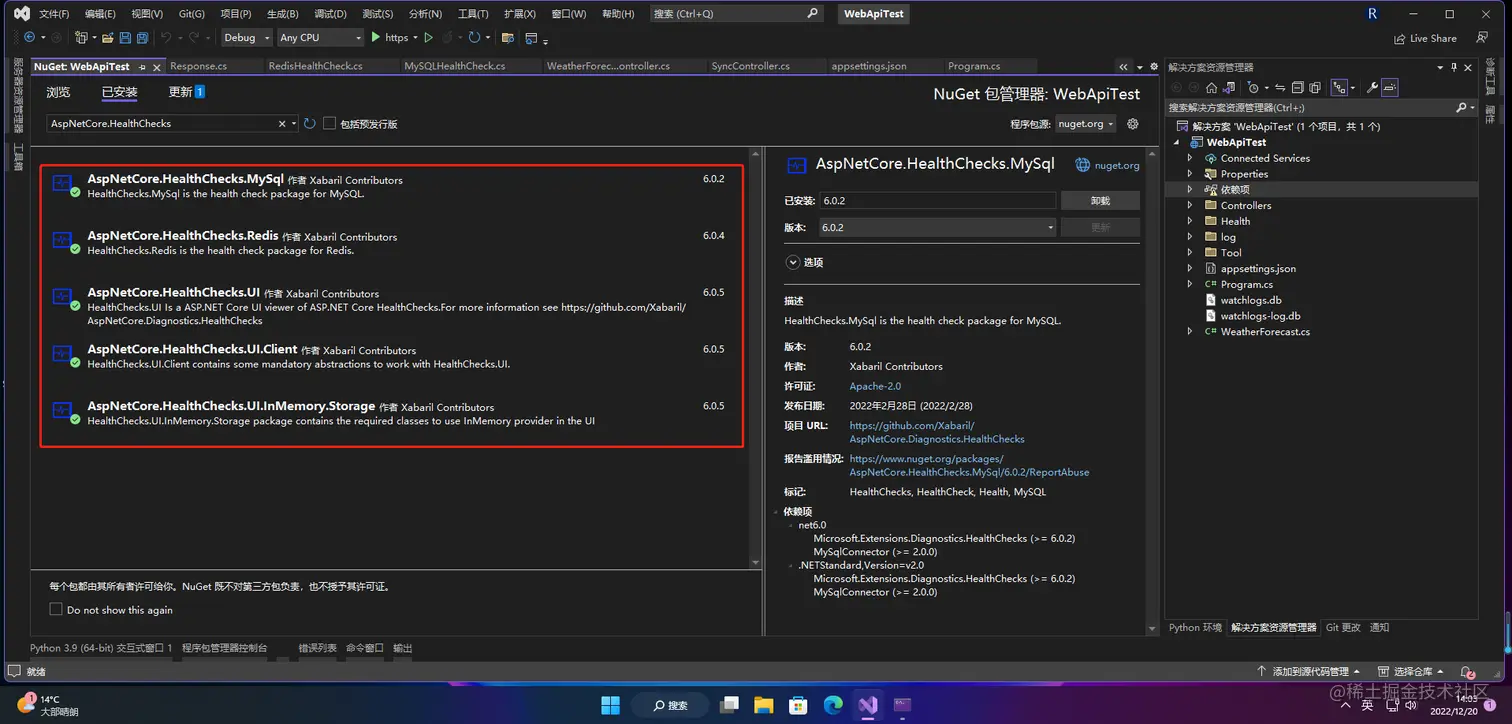
Task: Open the ReportAbuse link
Action: coord(969,465)
